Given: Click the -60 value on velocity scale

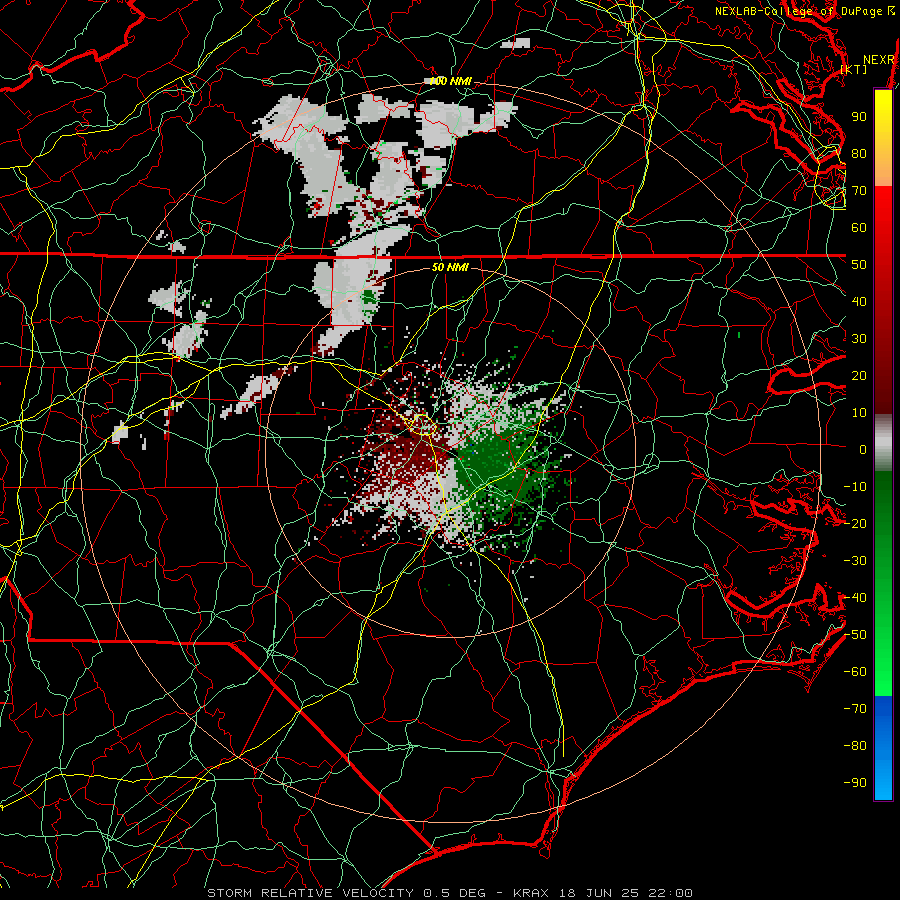Looking at the screenshot, I should (x=855, y=672).
